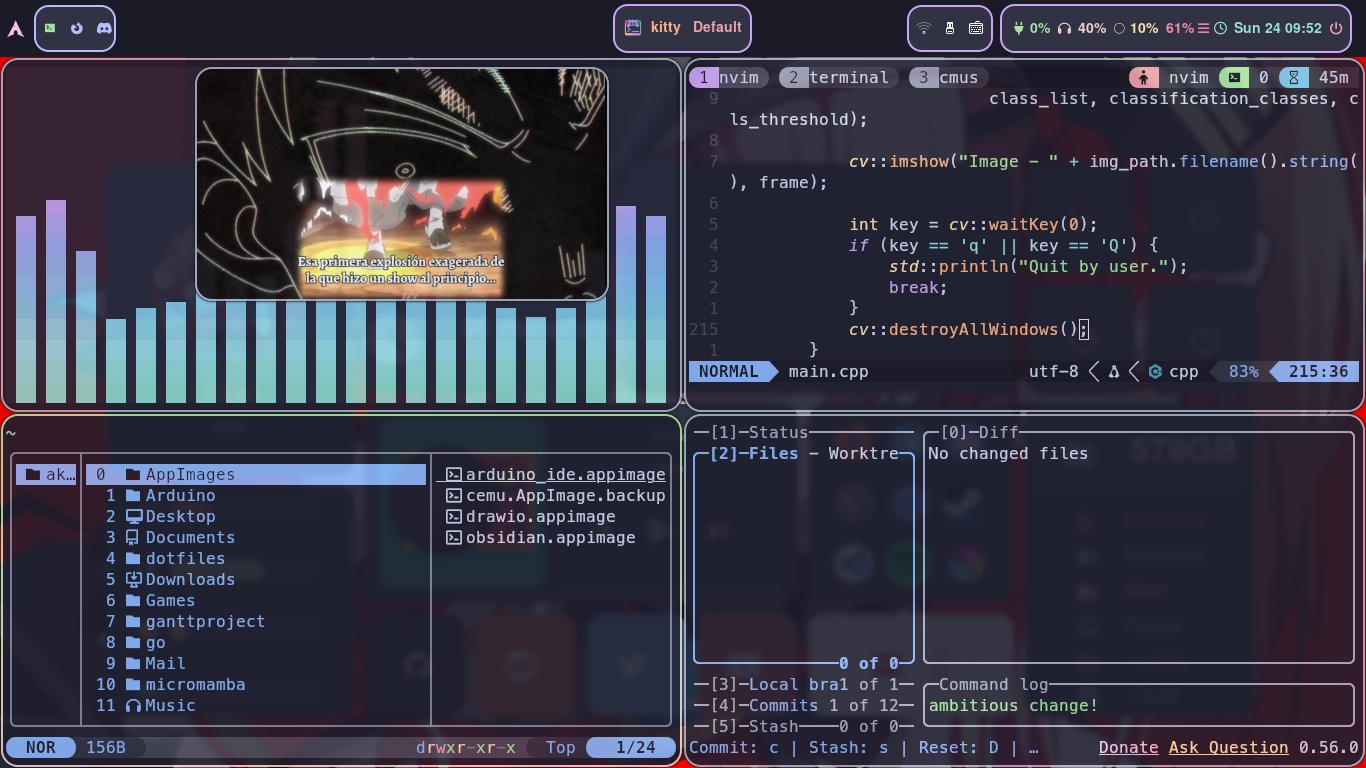This screenshot has height=768, width=1366.
Task: Click the kitty window icon in top bar
Action: click(x=633, y=28)
